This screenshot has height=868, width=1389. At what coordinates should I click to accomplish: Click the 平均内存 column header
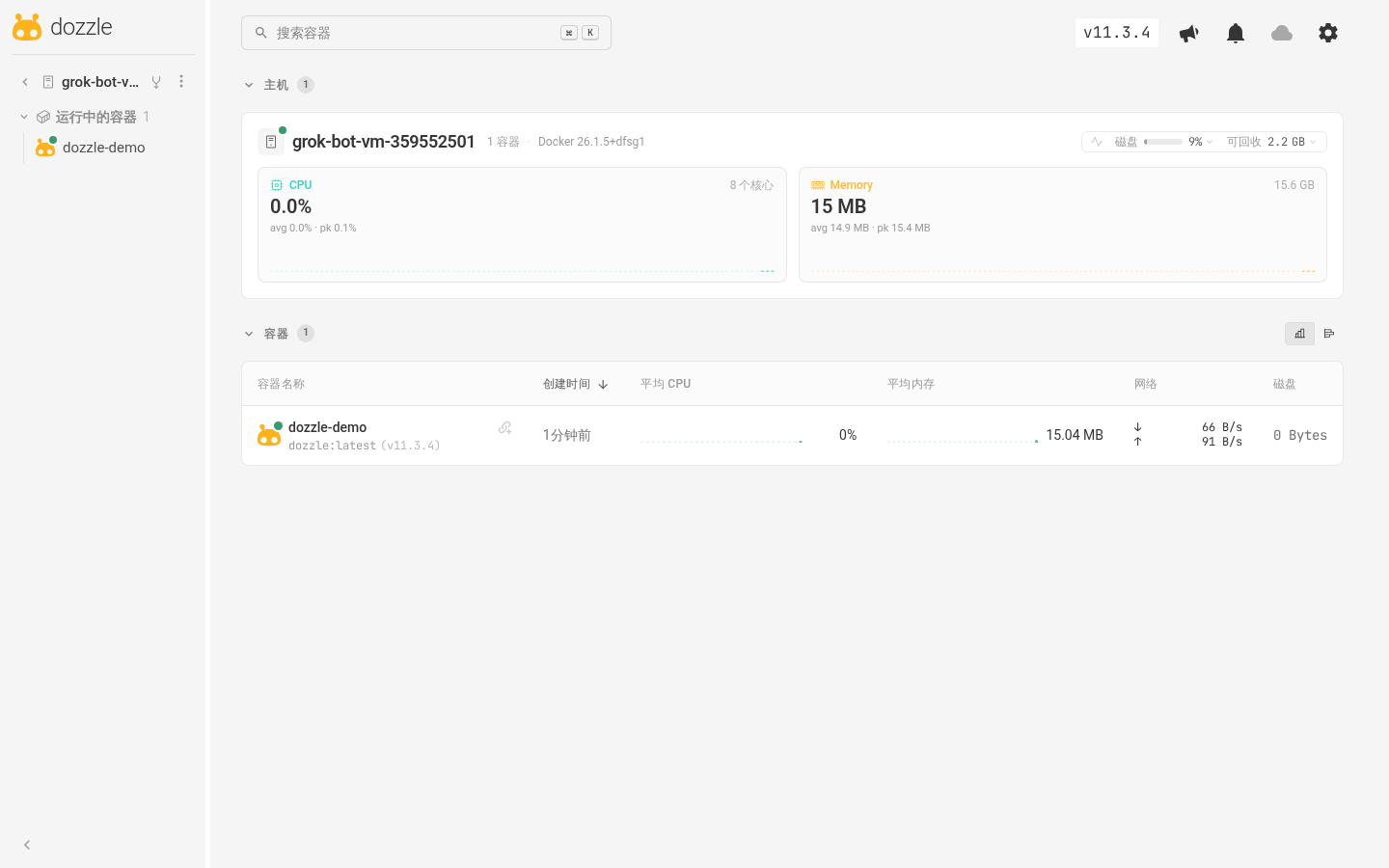click(x=911, y=384)
